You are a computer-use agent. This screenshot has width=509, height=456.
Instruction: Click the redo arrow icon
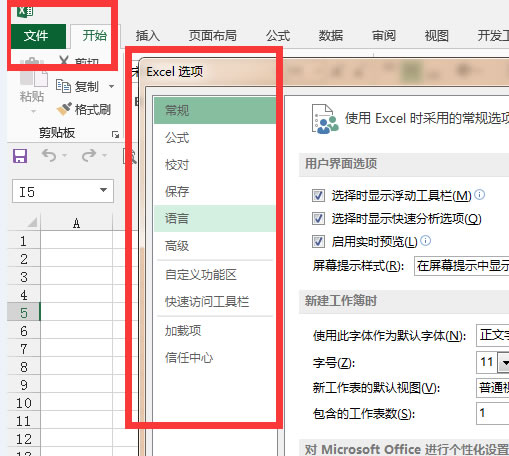(89, 155)
